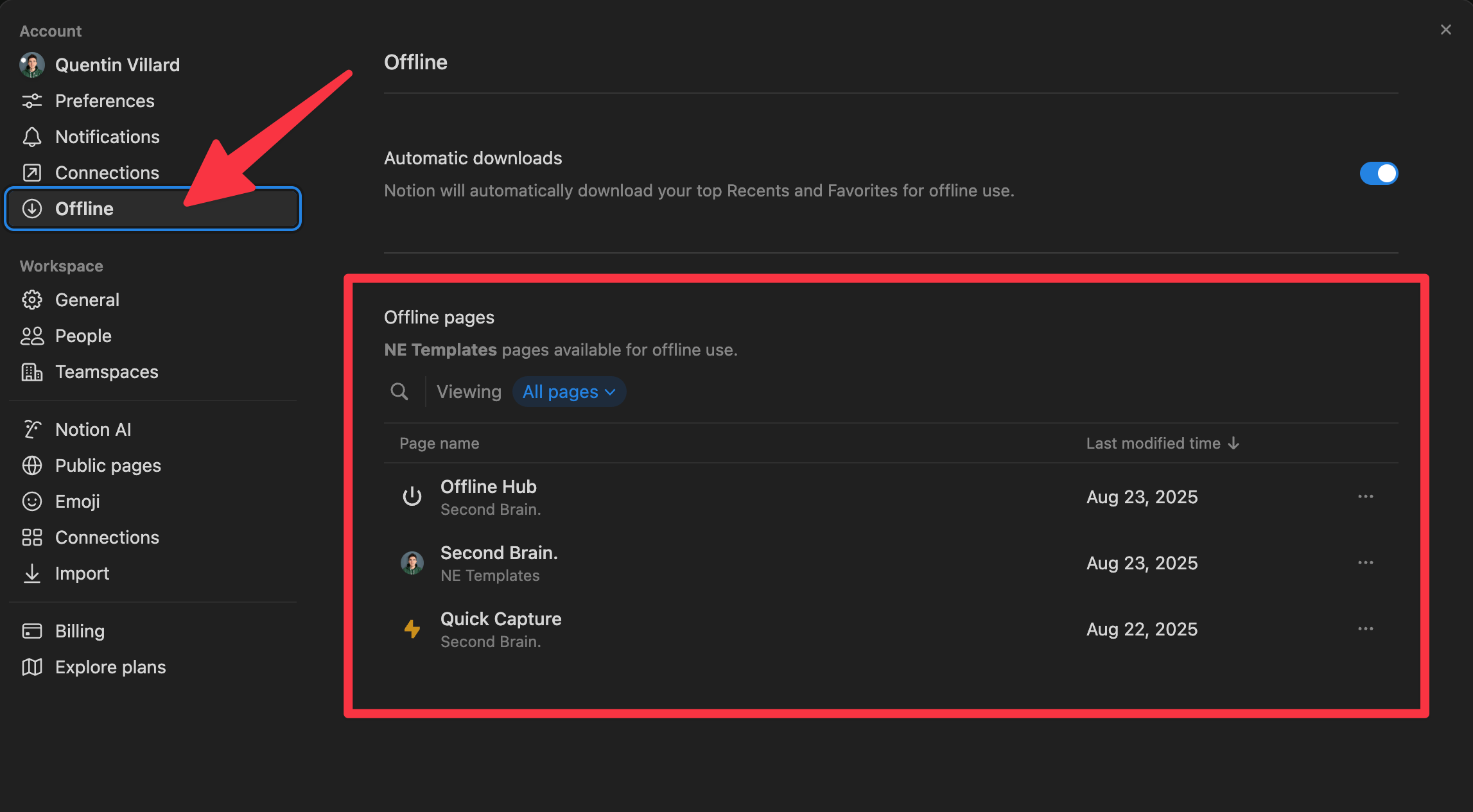Open the Explore plans page
Image resolution: width=1473 pixels, height=812 pixels.
[110, 667]
